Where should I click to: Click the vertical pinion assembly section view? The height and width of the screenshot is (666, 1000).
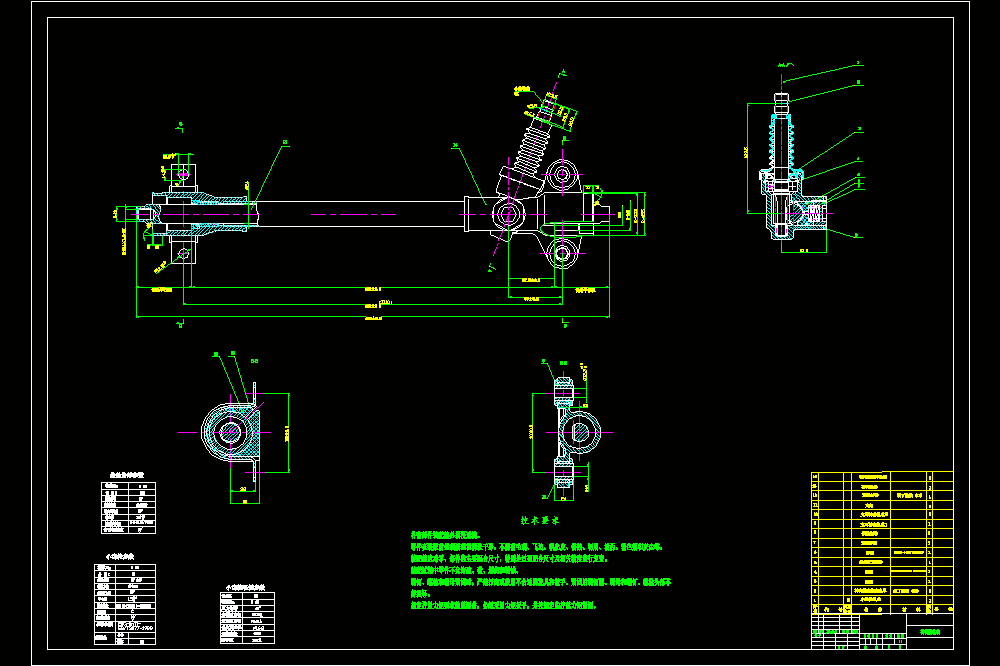[793, 167]
